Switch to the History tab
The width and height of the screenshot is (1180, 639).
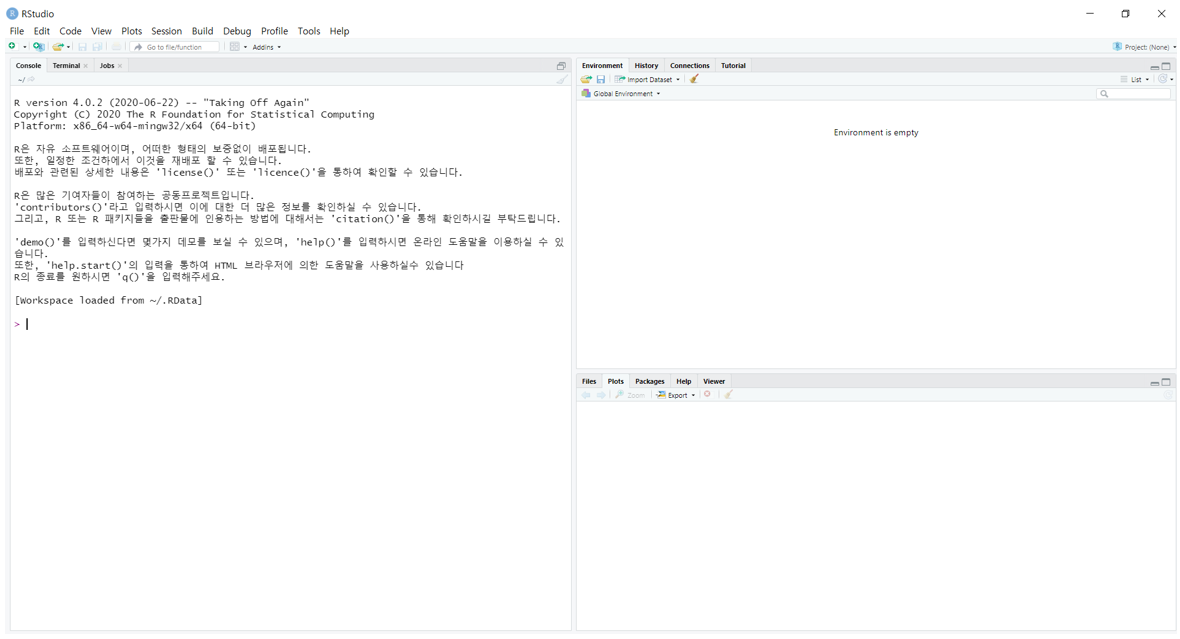(646, 65)
